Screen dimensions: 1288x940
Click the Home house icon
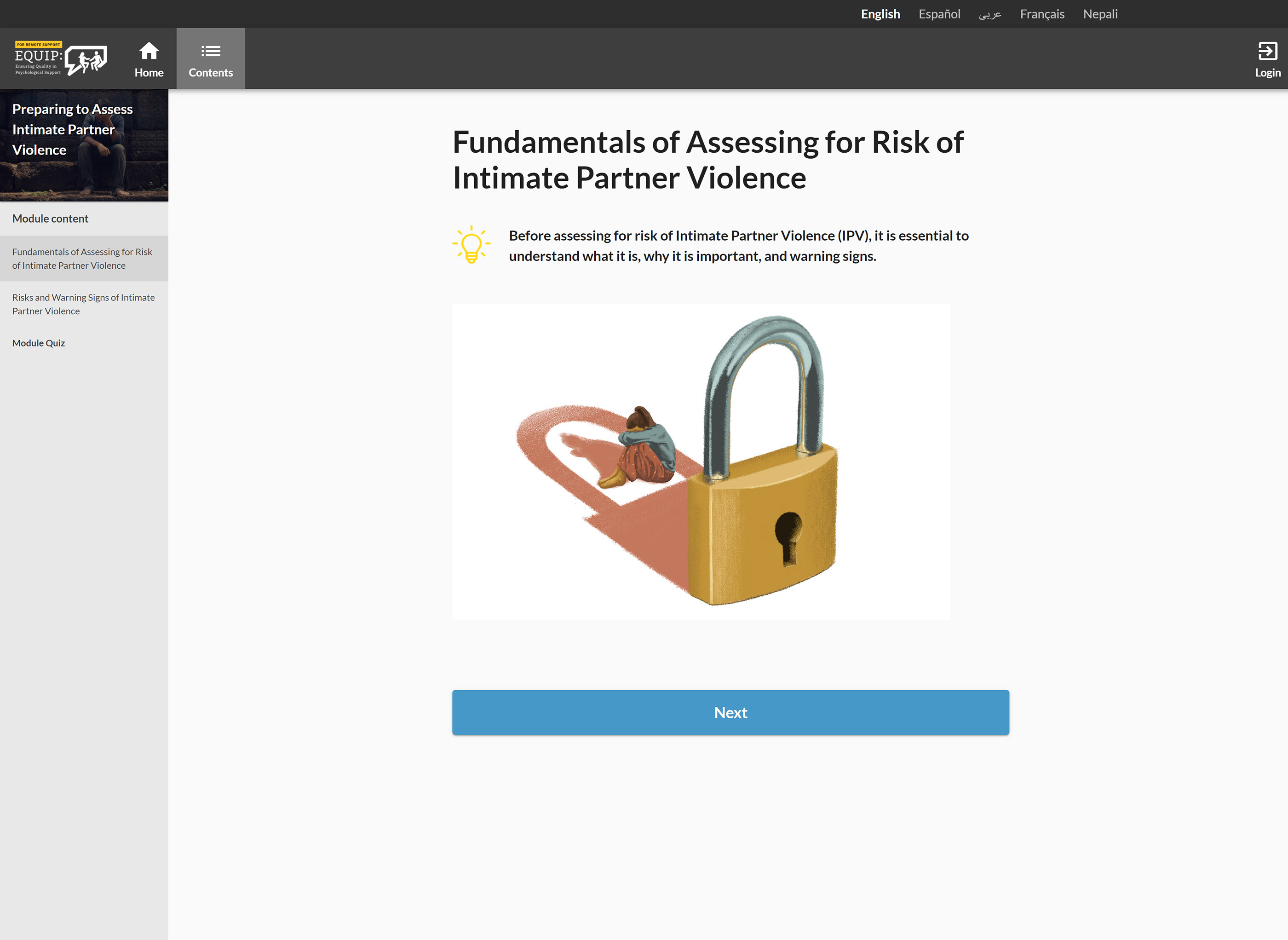tap(149, 51)
